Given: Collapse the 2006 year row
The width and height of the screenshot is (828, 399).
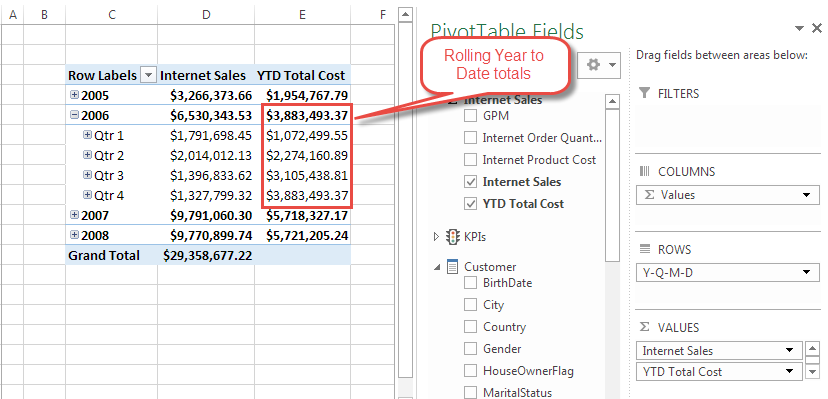Looking at the screenshot, I should (74, 115).
